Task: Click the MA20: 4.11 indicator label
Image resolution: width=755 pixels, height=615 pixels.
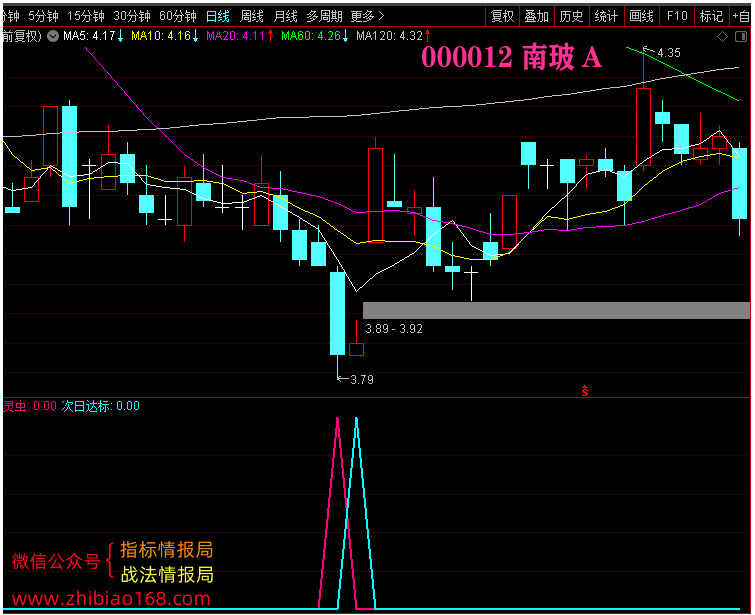Action: pyautogui.click(x=240, y=36)
